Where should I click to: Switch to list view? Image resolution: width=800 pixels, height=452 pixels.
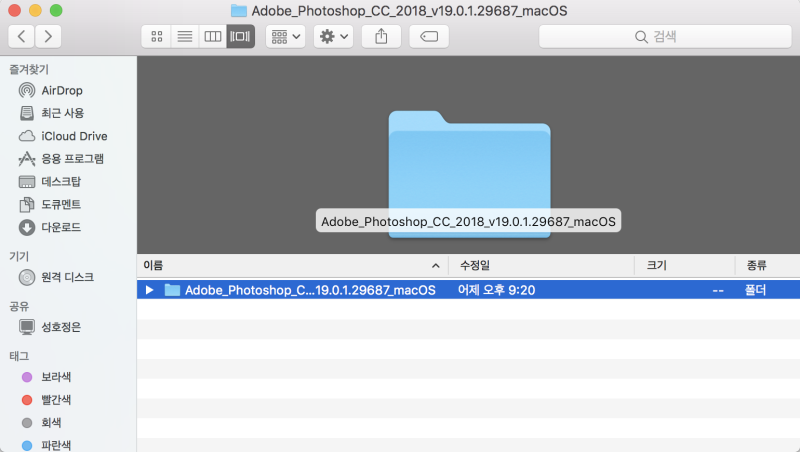pyautogui.click(x=185, y=36)
